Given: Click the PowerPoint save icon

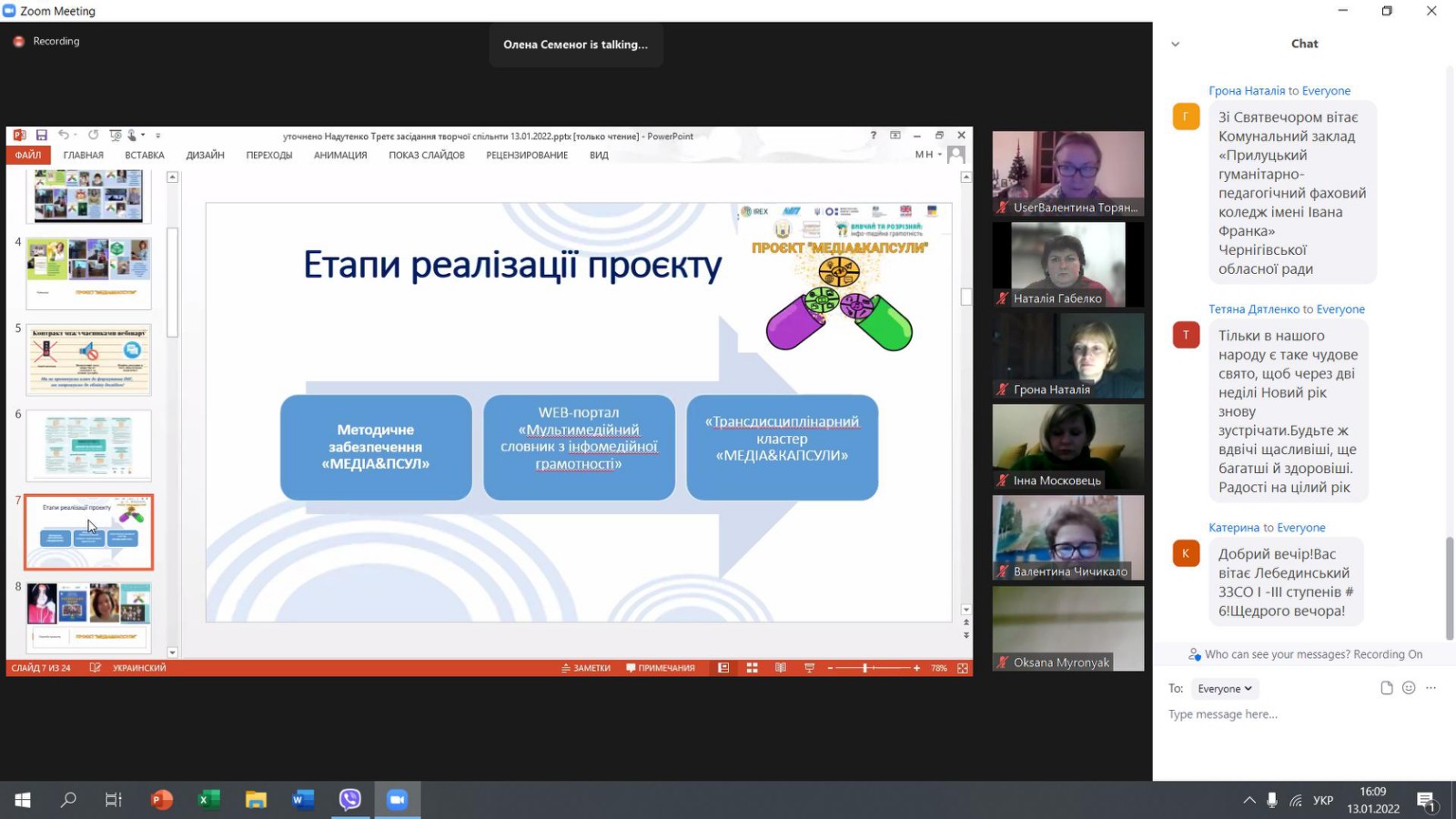Looking at the screenshot, I should click(x=42, y=136).
